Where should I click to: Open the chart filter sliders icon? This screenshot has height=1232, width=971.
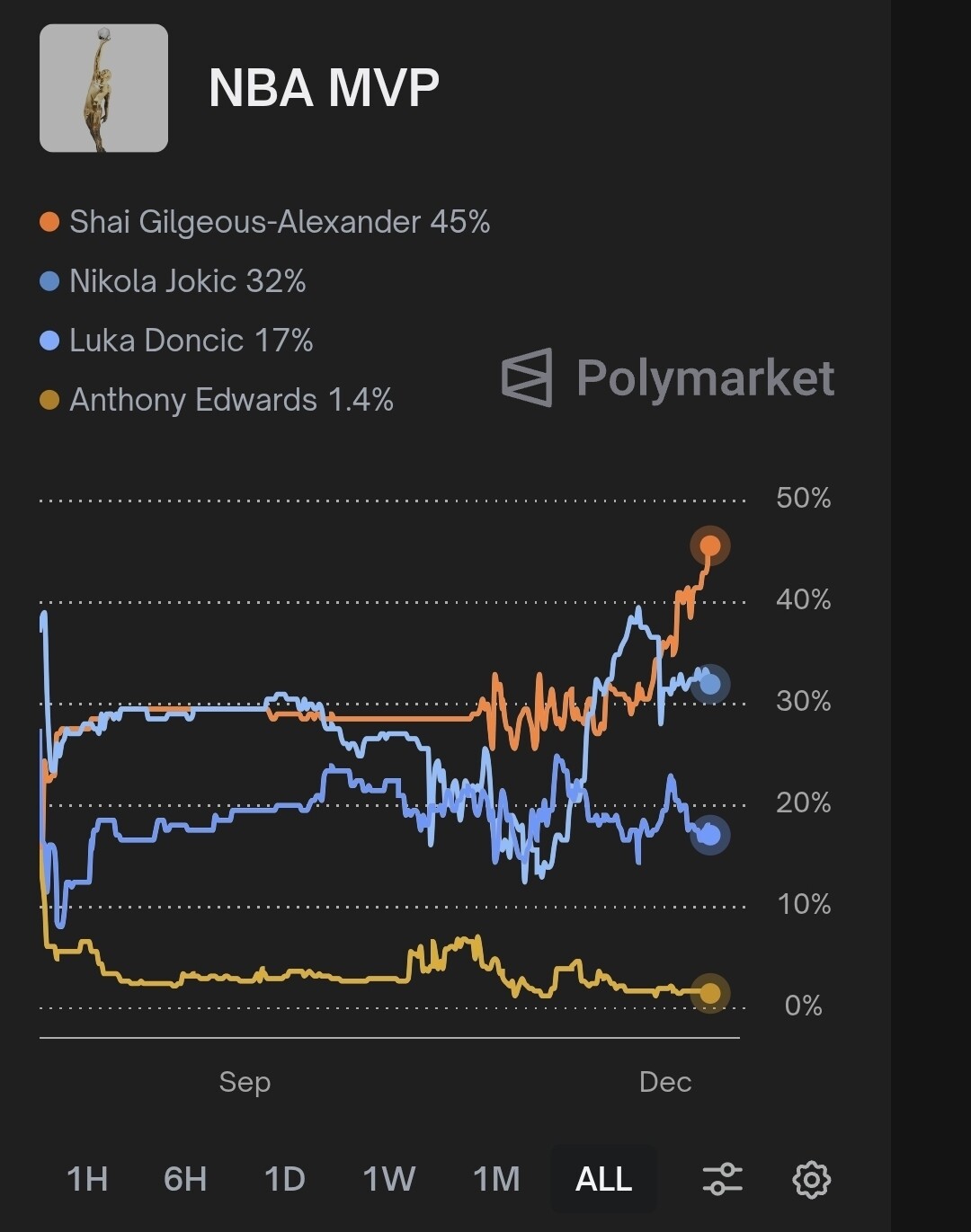[722, 1179]
